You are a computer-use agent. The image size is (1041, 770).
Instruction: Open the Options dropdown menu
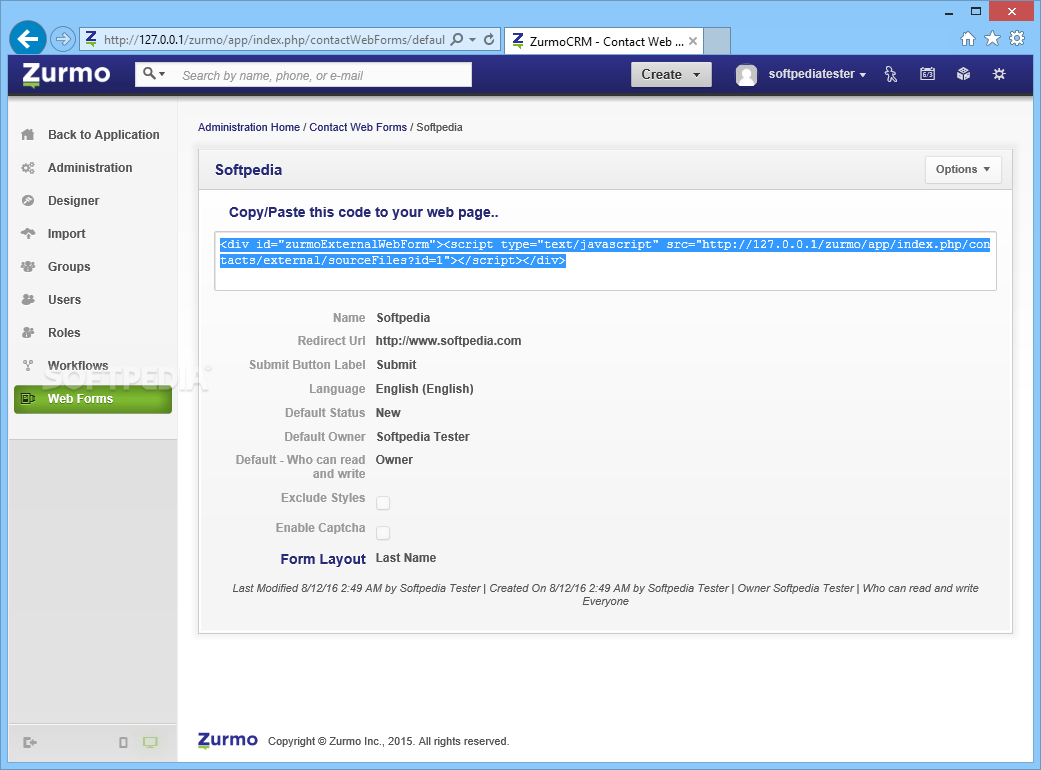point(963,169)
